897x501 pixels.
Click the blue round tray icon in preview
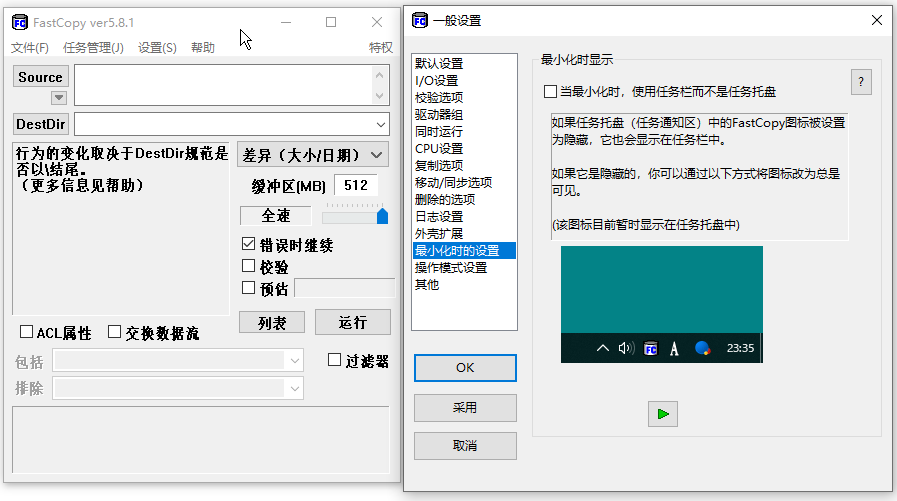tap(702, 348)
